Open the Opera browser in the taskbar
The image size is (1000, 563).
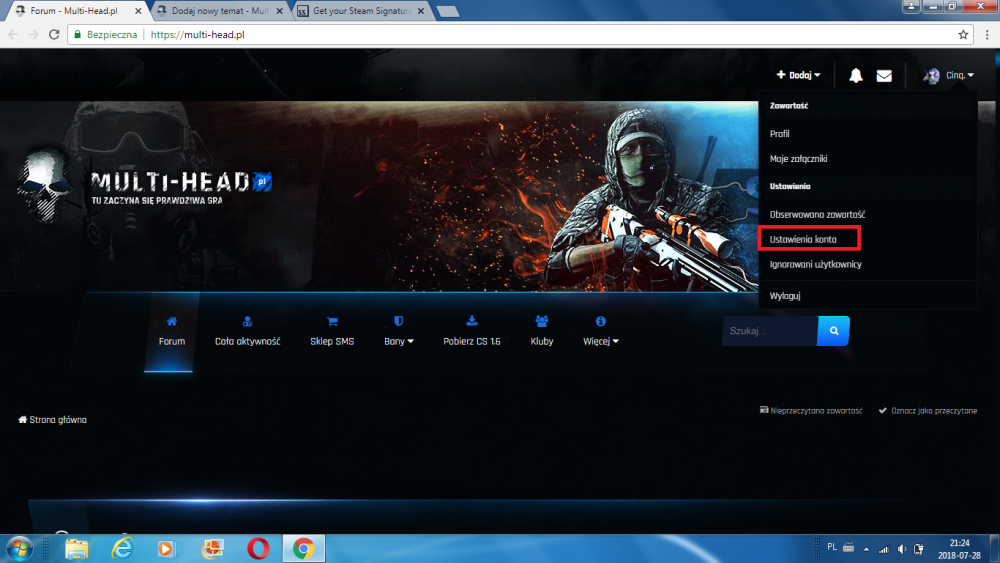258,548
